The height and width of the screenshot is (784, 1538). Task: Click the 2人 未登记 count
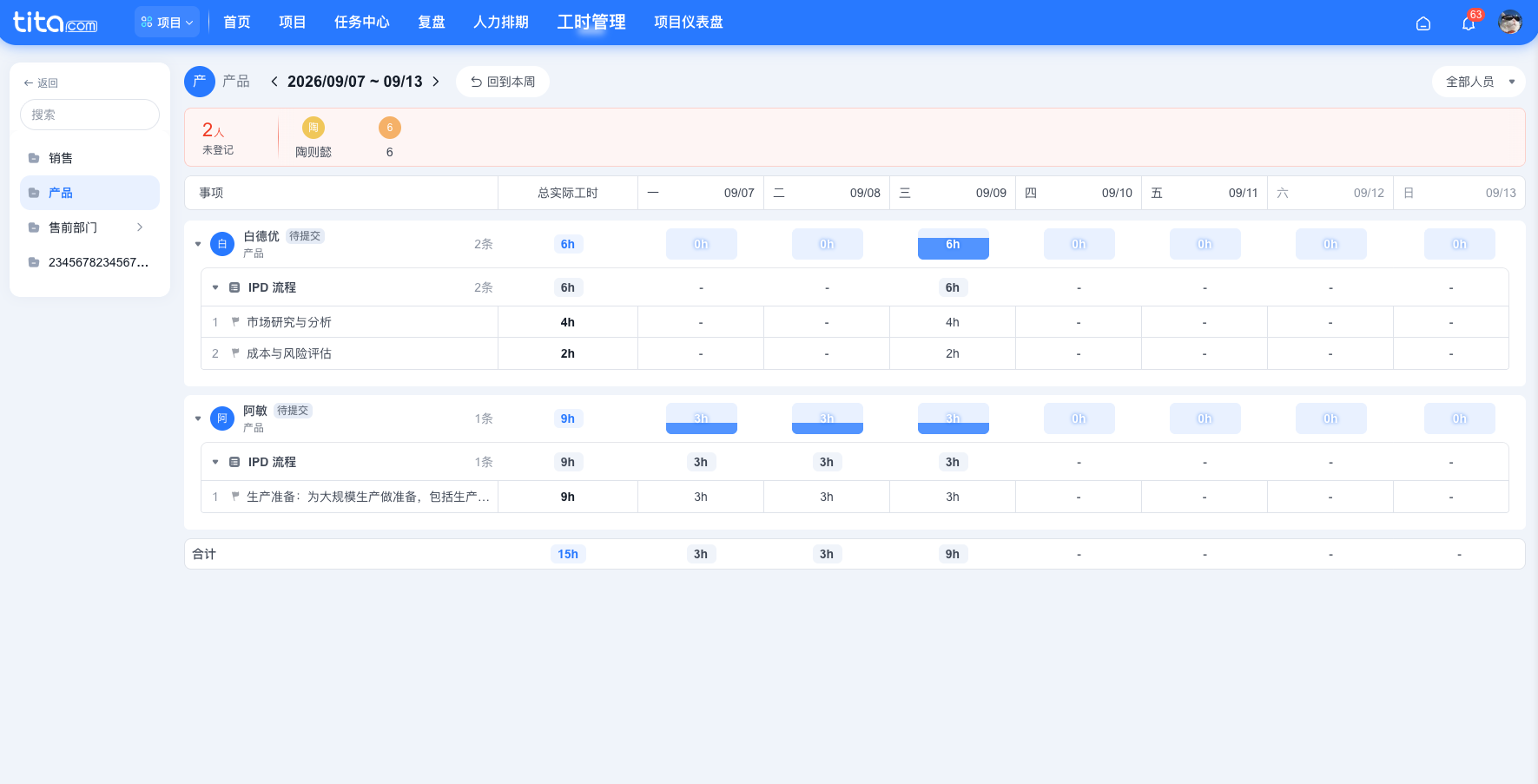point(218,137)
